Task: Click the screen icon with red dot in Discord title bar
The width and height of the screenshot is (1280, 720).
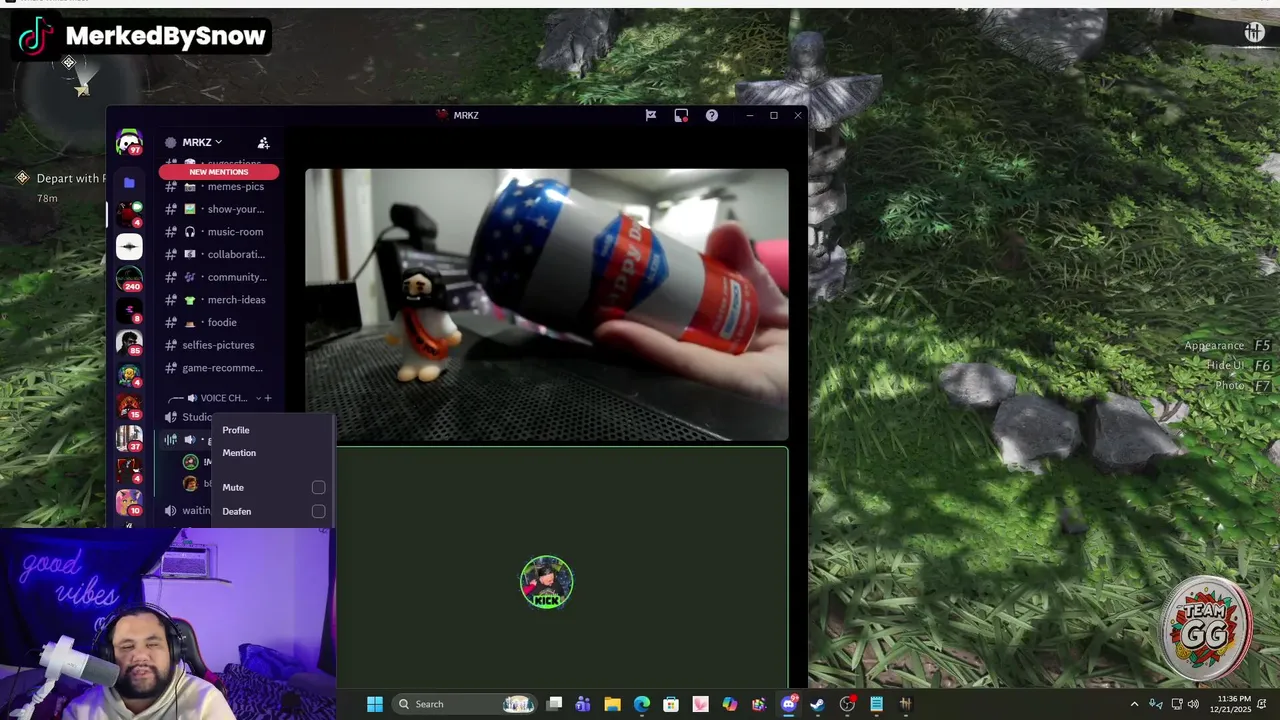Action: (681, 115)
